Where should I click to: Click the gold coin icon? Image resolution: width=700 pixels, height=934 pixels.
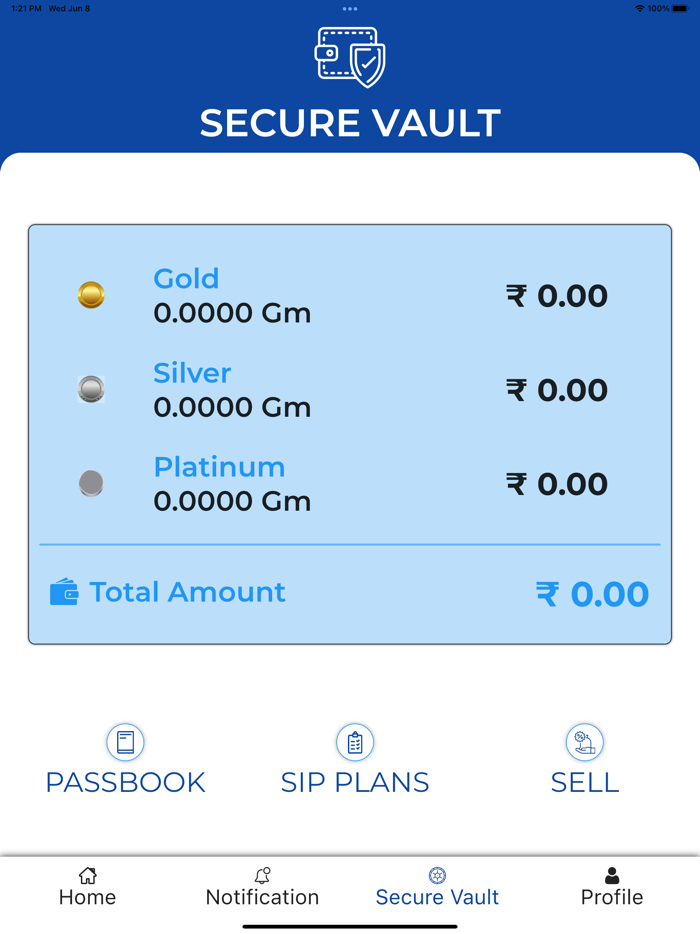pos(91,295)
